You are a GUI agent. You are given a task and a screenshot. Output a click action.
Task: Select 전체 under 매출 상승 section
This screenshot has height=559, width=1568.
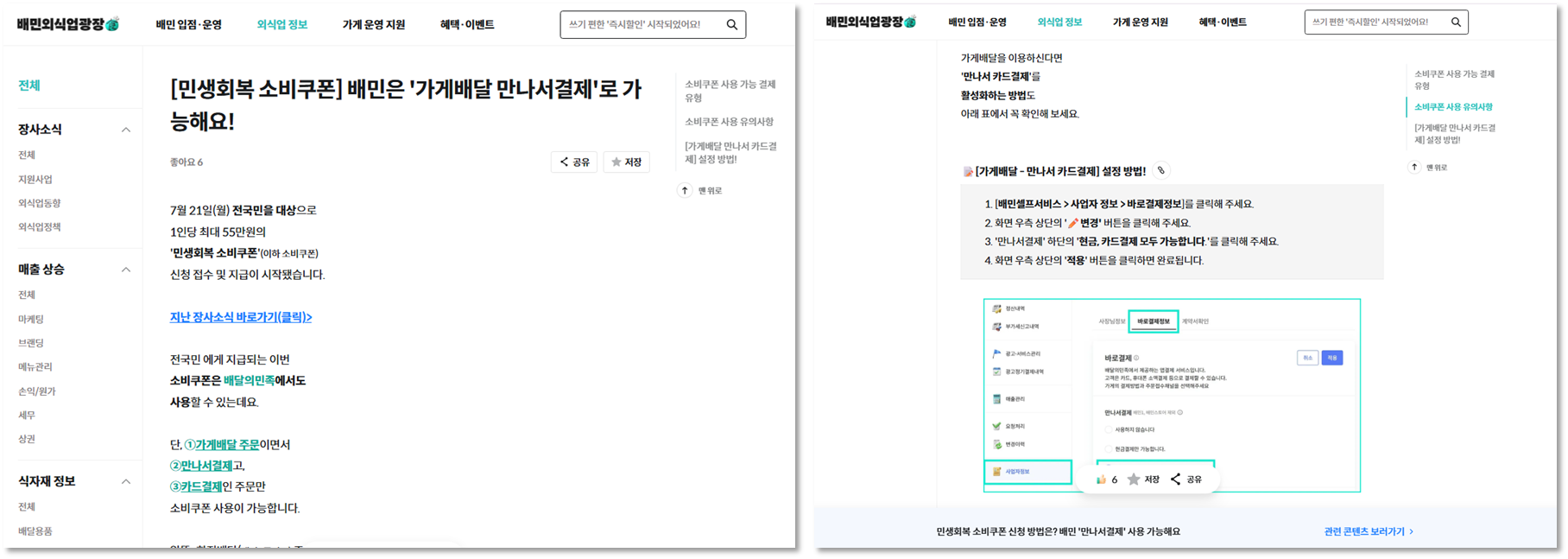coord(27,295)
